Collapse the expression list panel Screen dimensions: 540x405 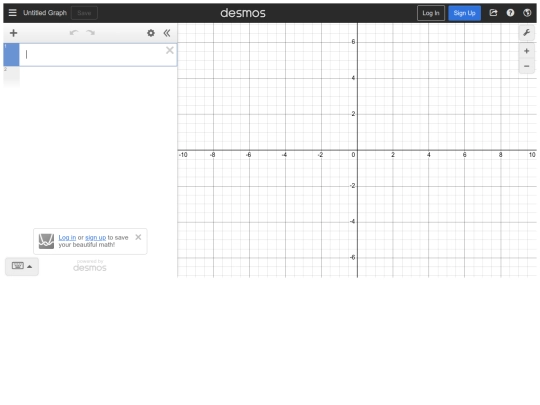coord(167,33)
